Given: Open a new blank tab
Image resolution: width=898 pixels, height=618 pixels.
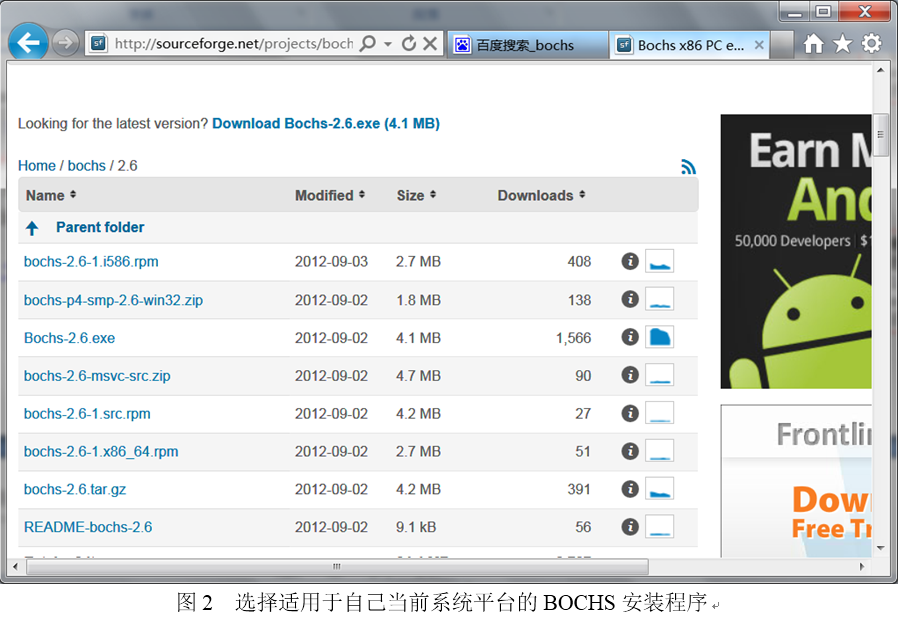Looking at the screenshot, I should point(782,45).
